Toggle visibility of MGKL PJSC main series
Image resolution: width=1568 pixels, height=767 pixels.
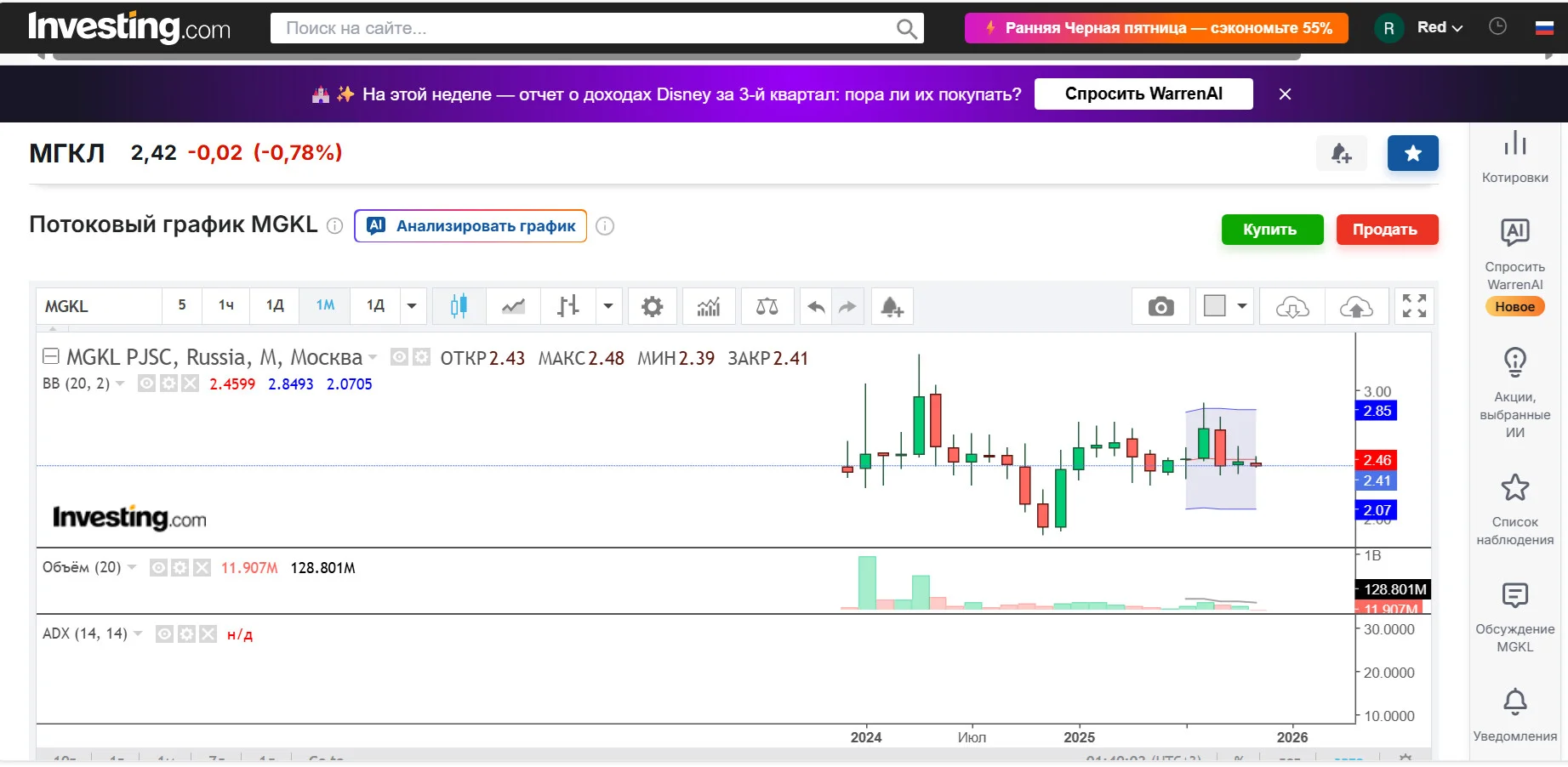coord(398,357)
